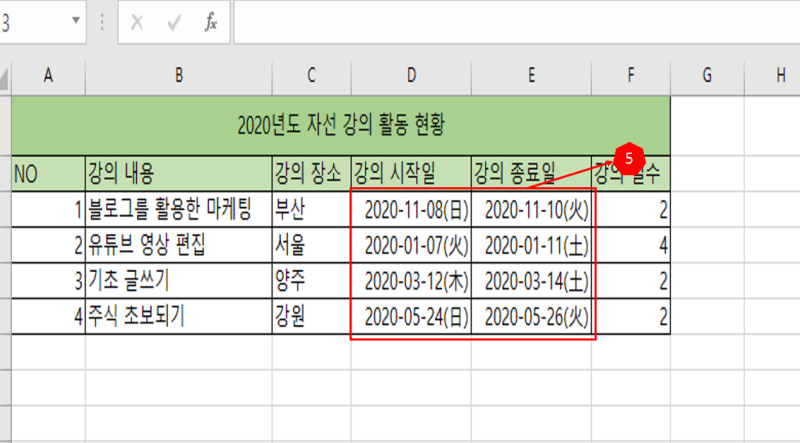Click the 강의 종료일 header cell
800x443 pixels.
coord(531,174)
